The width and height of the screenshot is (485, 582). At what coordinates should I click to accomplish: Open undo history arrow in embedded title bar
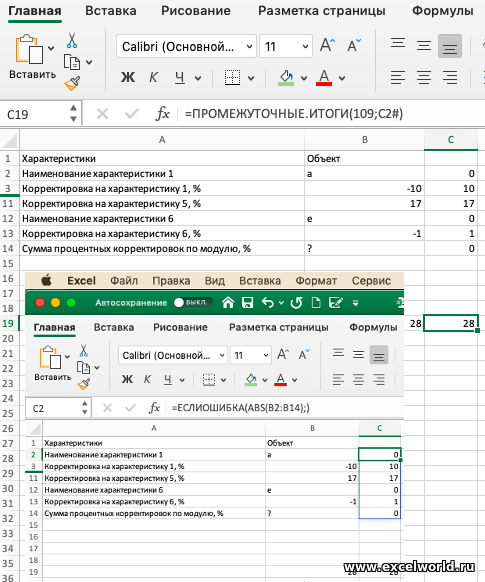click(x=281, y=303)
